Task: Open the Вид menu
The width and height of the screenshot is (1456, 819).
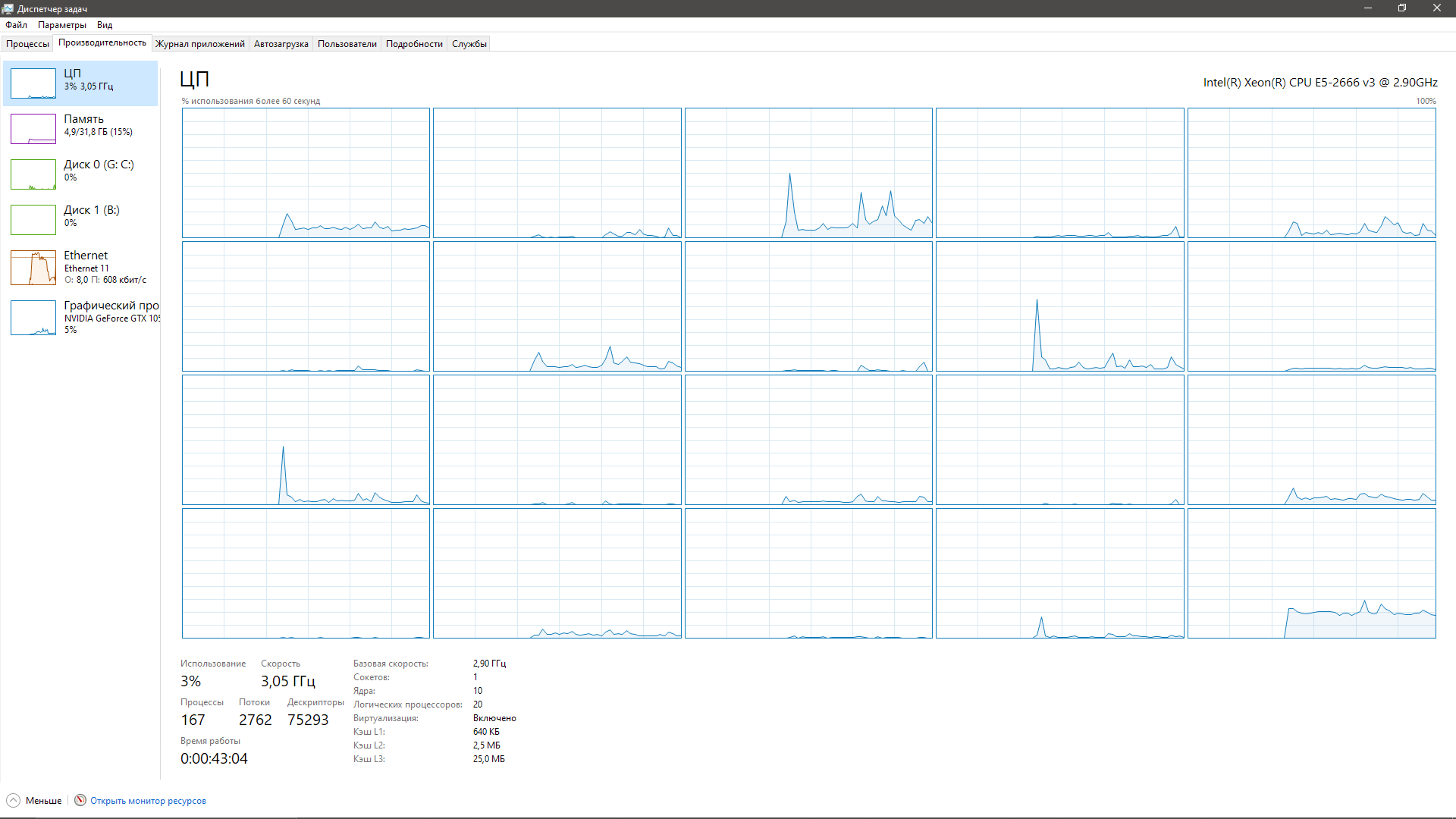Action: 105,25
